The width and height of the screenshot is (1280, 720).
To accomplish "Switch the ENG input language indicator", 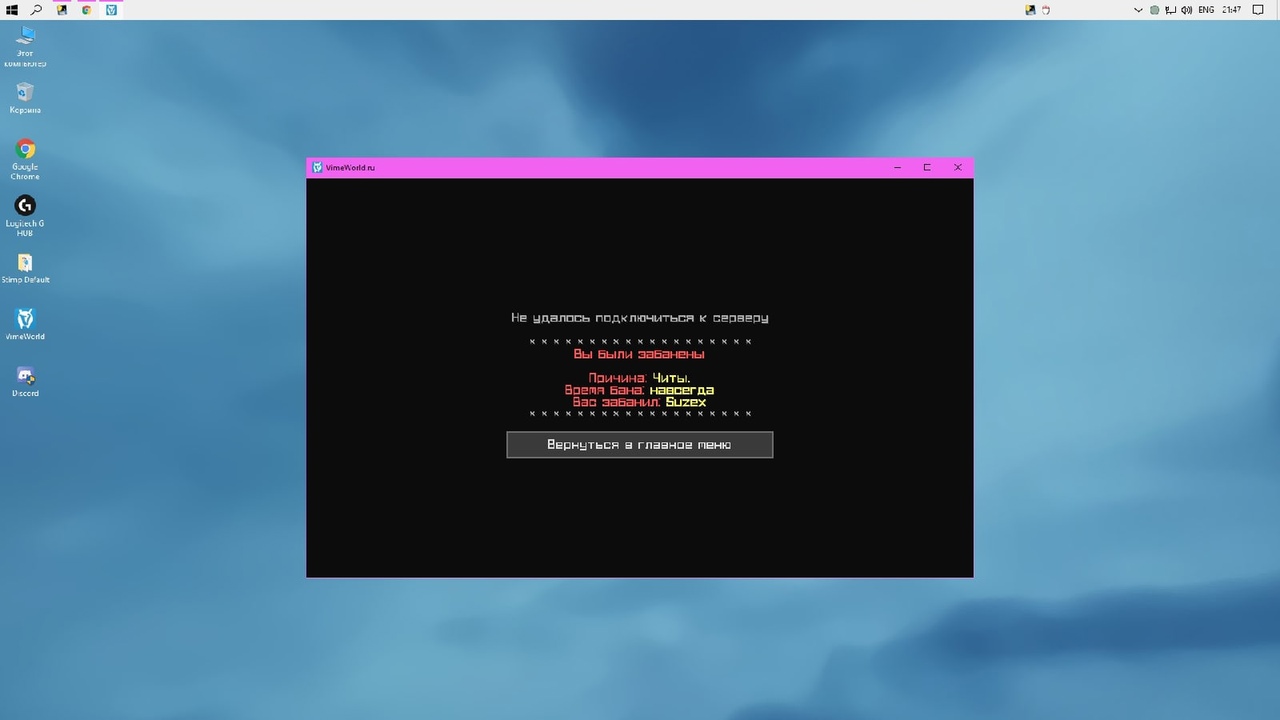I will (1206, 10).
